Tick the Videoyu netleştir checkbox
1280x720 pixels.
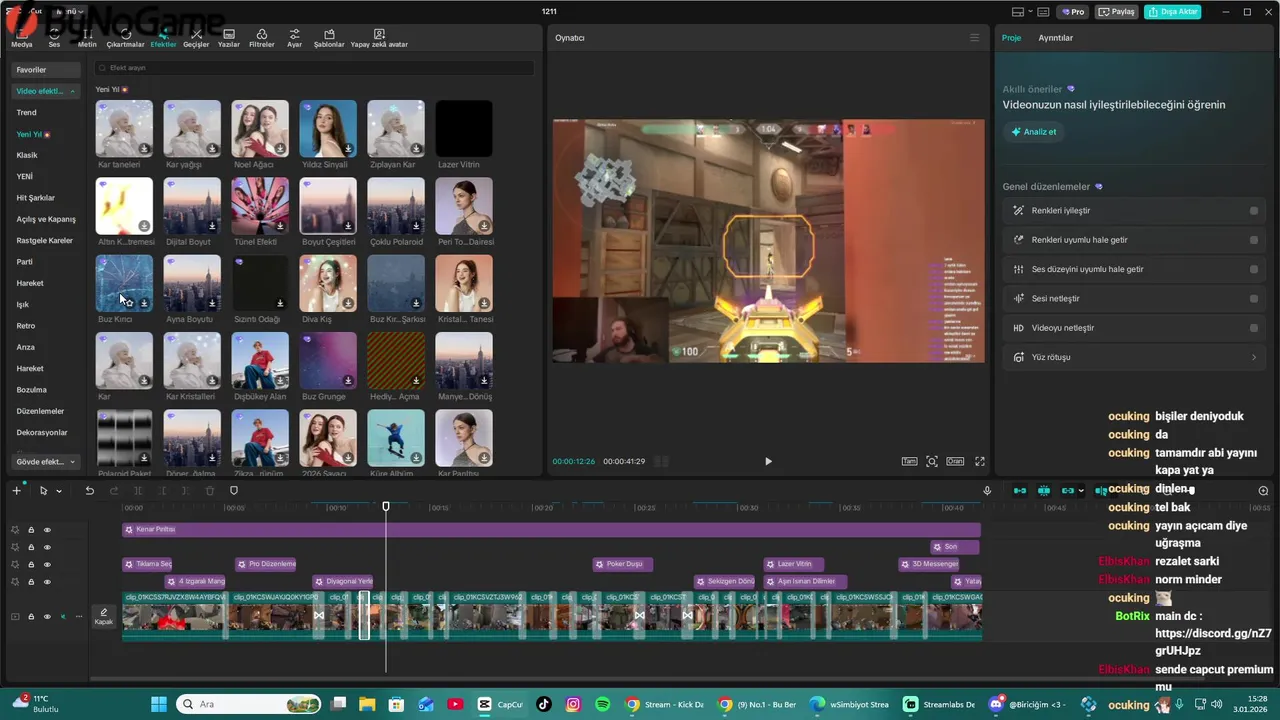tap(1254, 328)
